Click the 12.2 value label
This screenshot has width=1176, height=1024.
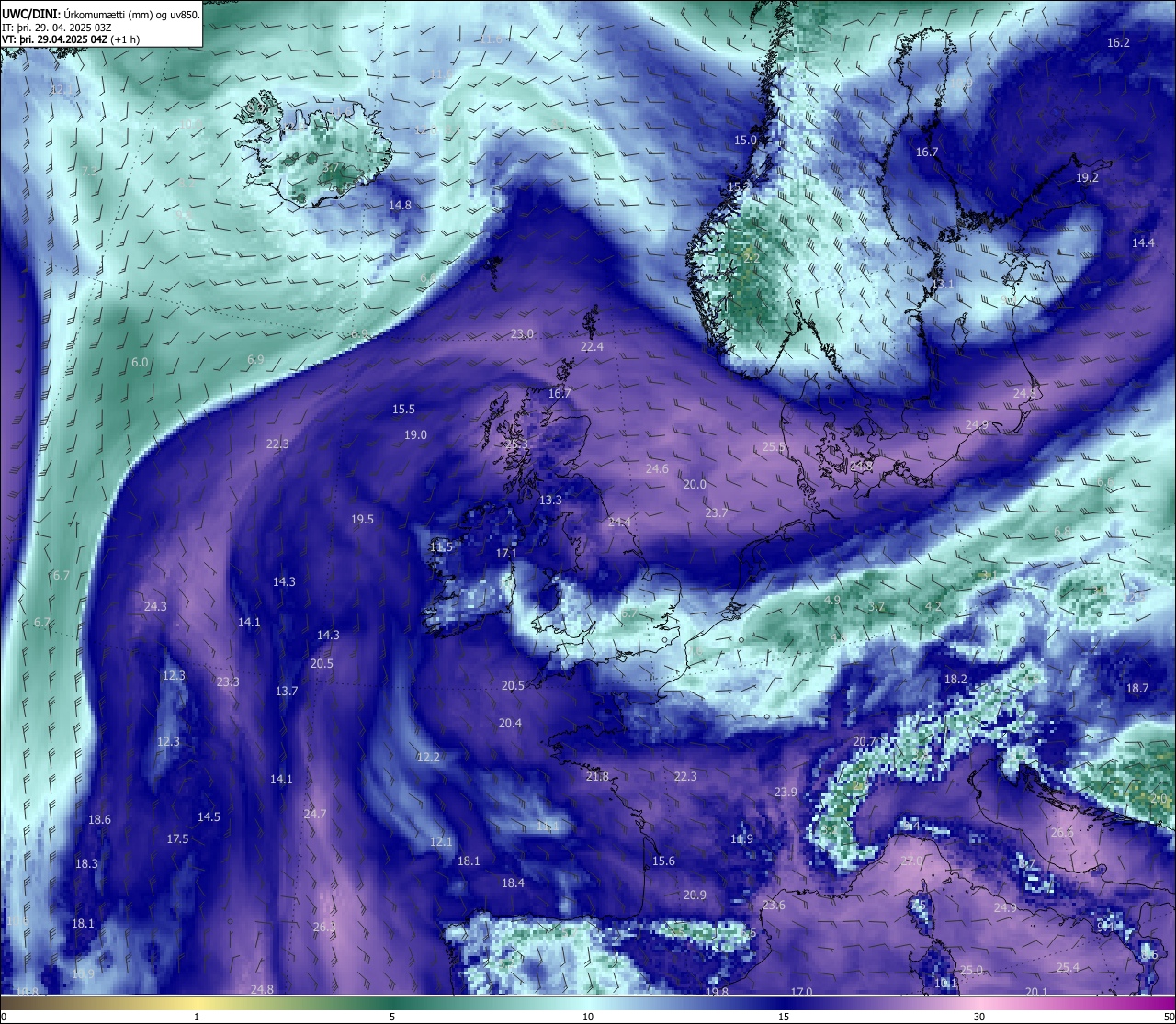(428, 757)
